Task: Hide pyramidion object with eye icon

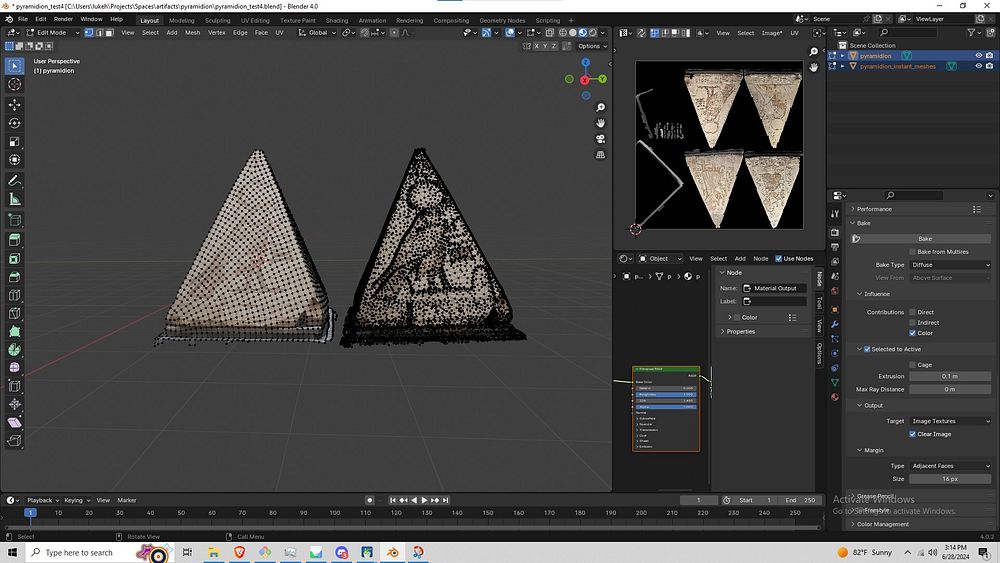Action: click(x=978, y=56)
